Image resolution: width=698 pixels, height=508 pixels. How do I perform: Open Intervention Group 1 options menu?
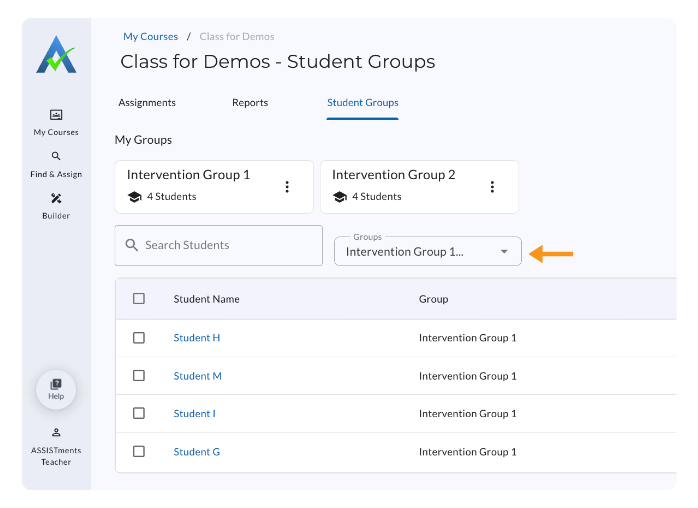(287, 186)
